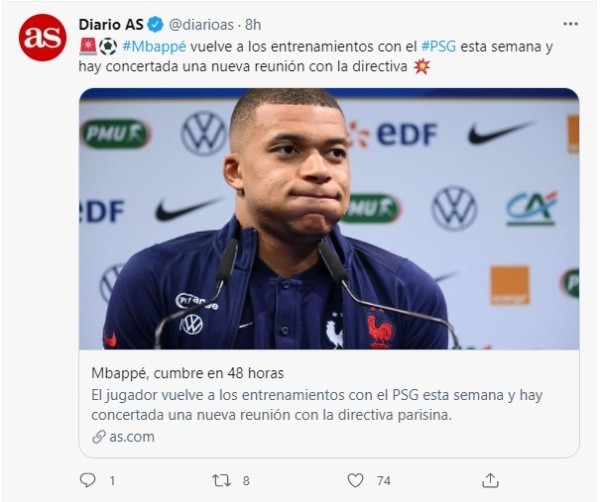Image resolution: width=600 pixels, height=502 pixels.
Task: Click the retweet count 8
Action: pos(246,481)
